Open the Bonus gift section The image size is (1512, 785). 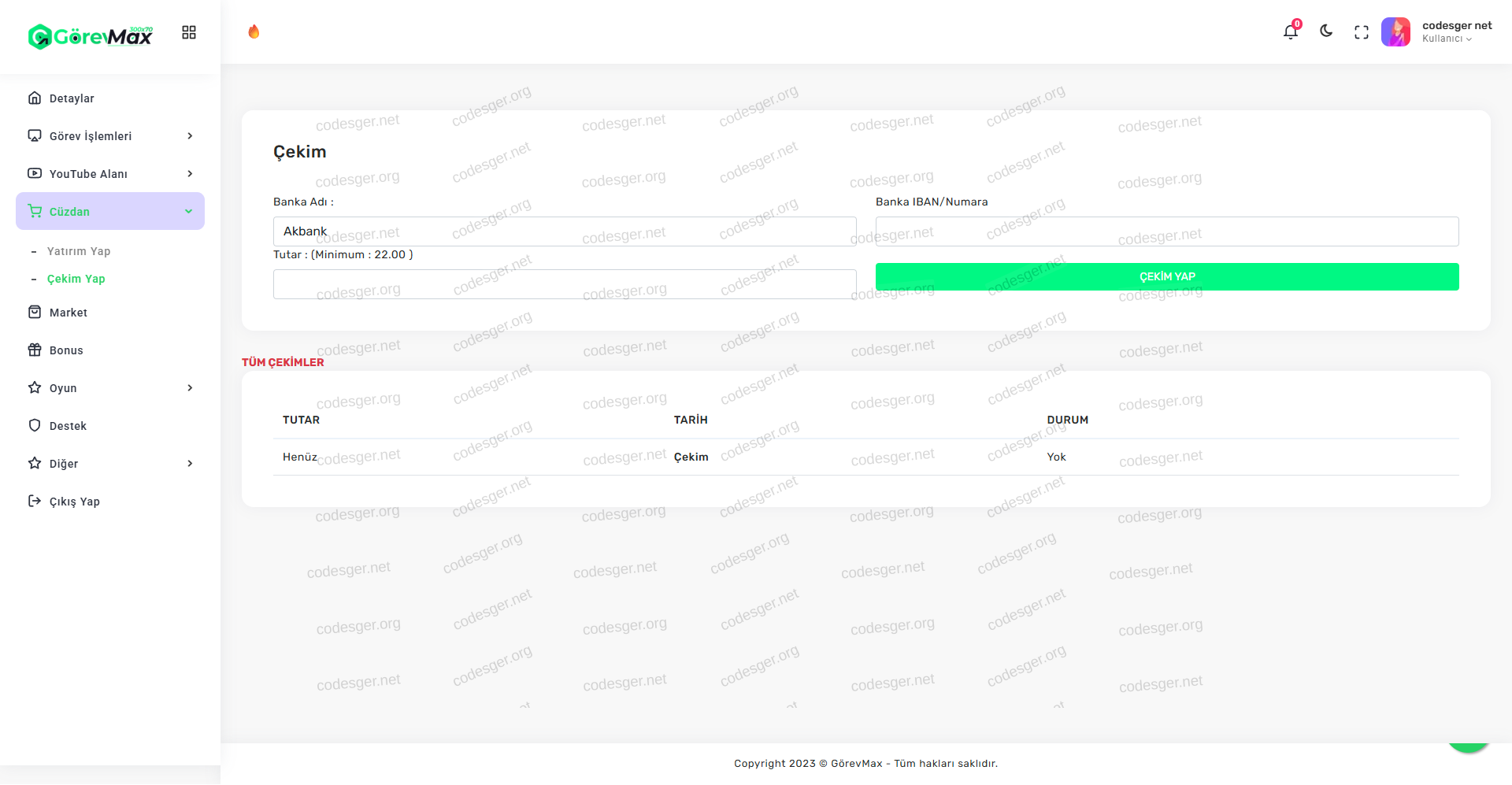[x=66, y=350]
